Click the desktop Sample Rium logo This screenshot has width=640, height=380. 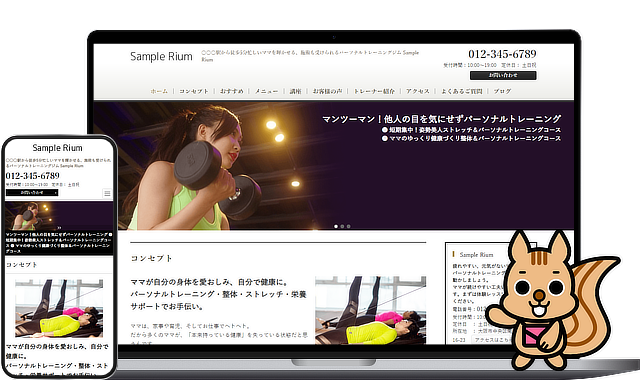coord(161,56)
